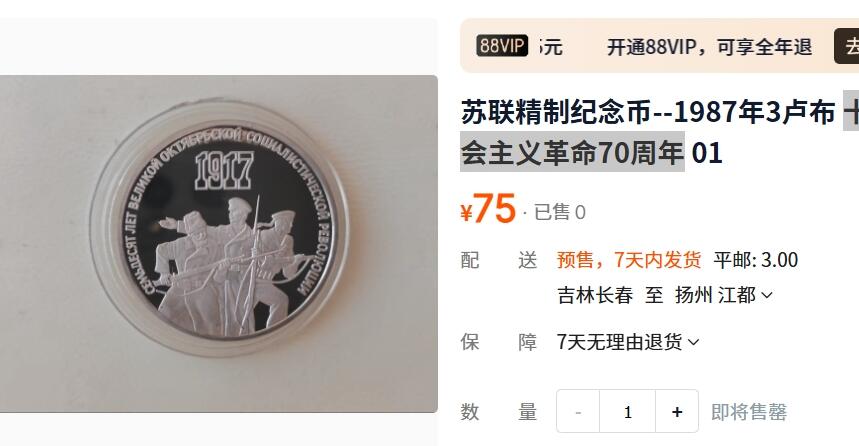Viewport: 859px width, 446px height.
Task: Open the 1917 silver coin product image
Action: coord(219,244)
